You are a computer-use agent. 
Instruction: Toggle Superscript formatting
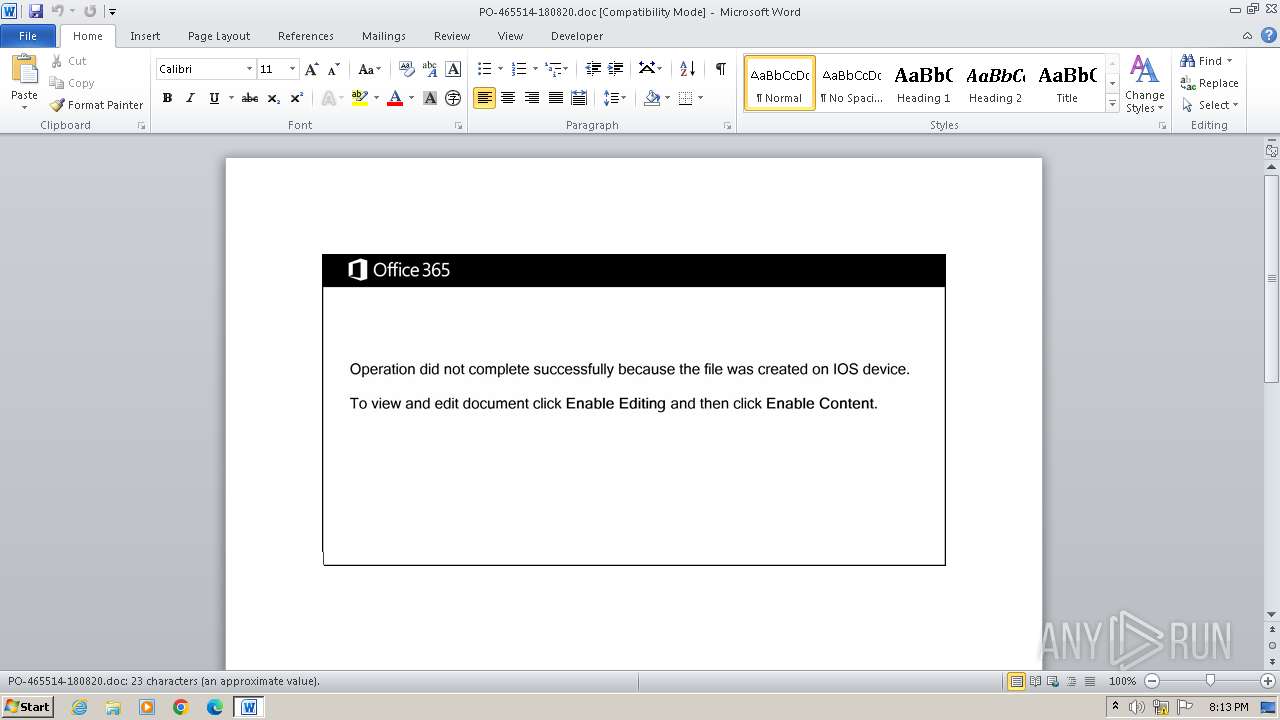point(297,98)
